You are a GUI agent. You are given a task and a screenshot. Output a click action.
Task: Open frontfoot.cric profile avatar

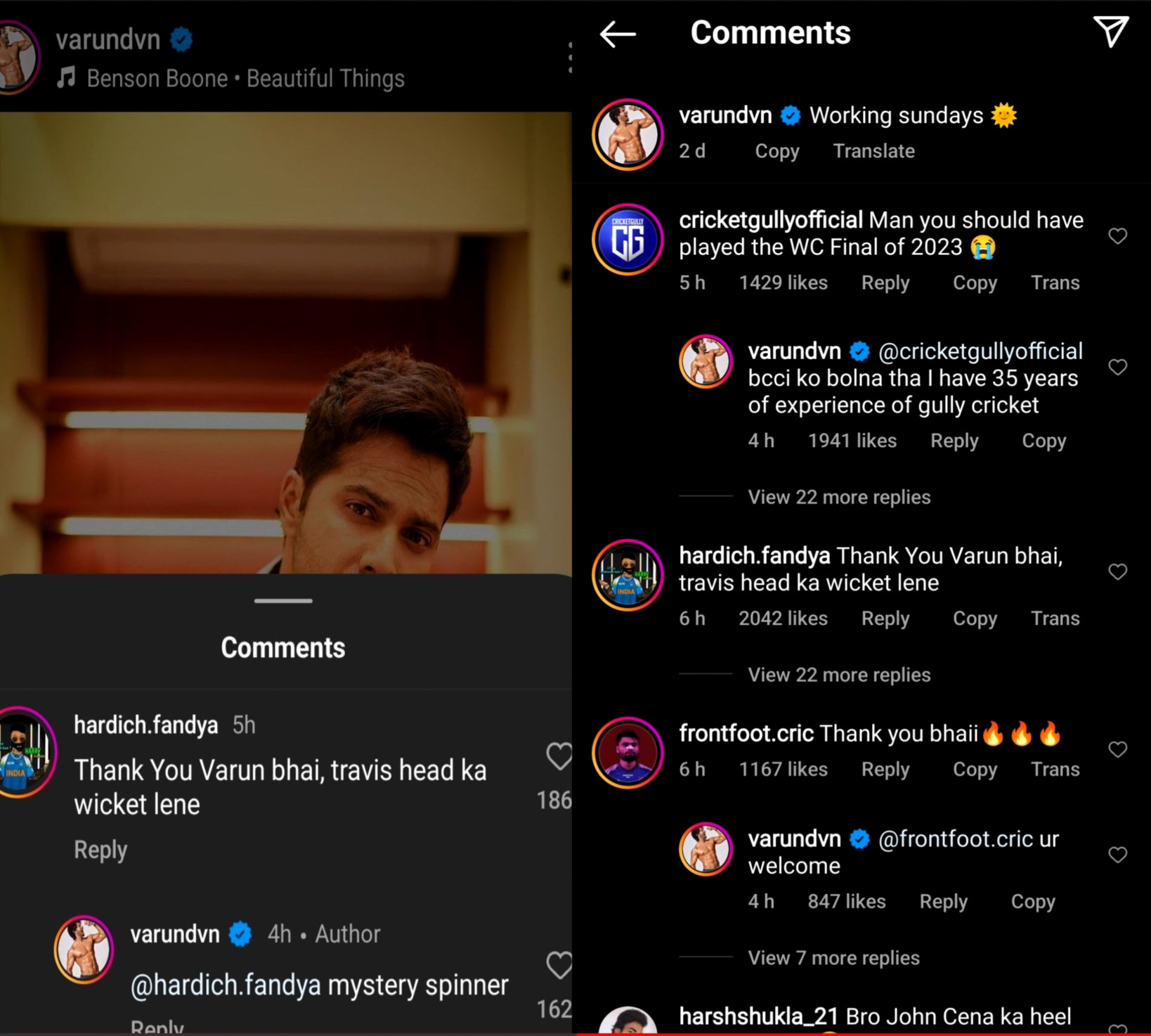coord(627,752)
